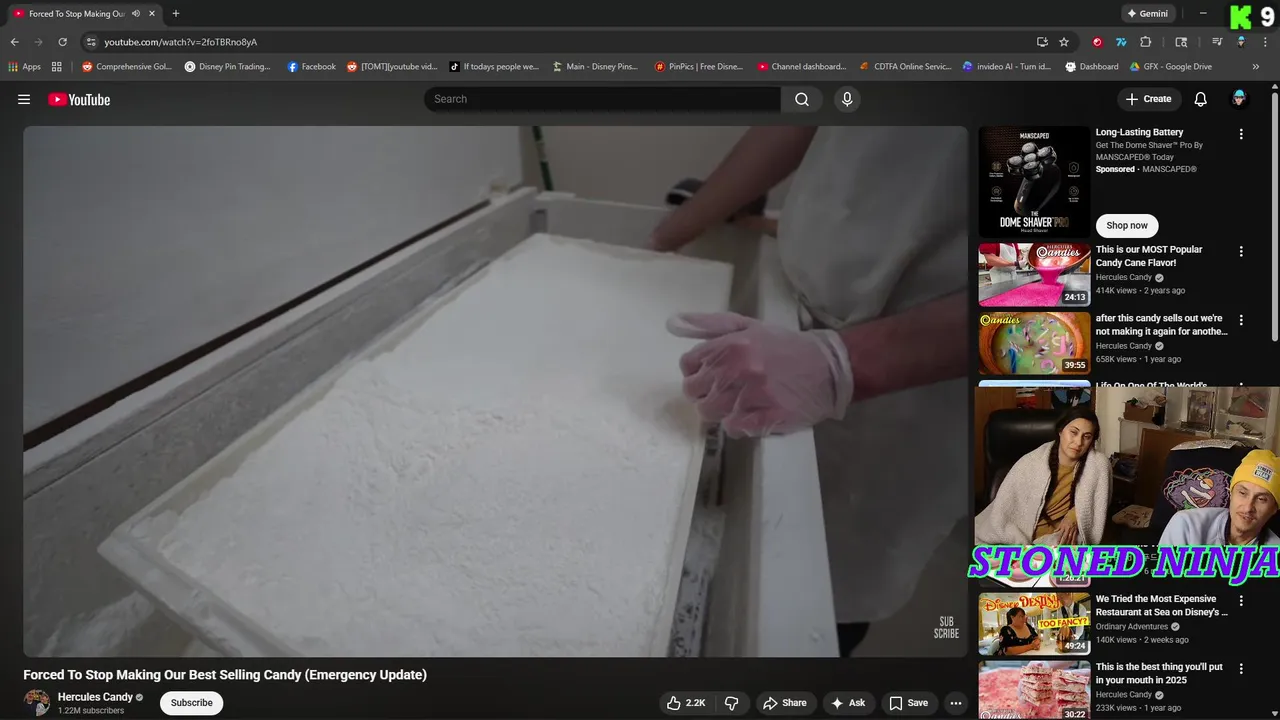Open the Comprehensive Gol... bookmark
The image size is (1280, 720).
point(127,67)
